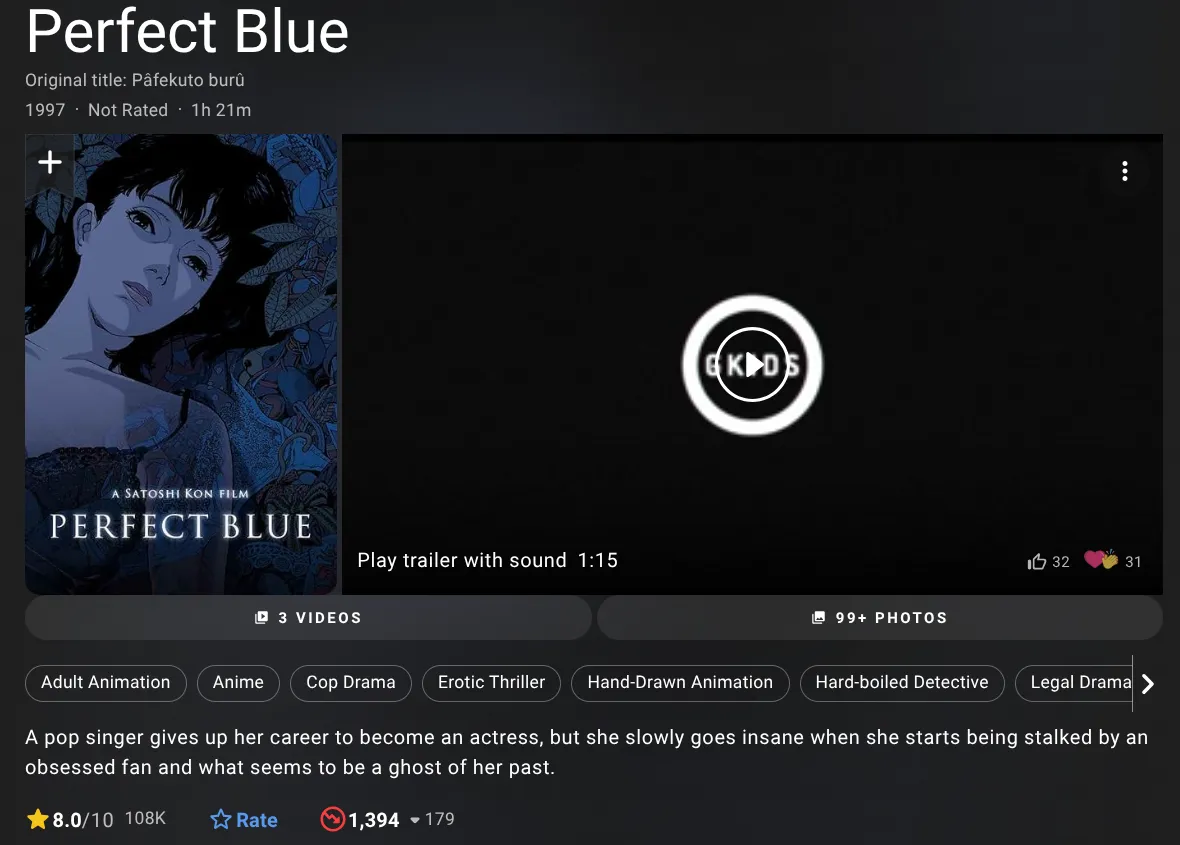1180x845 pixels.
Task: Open the 99+ Photos gallery
Action: [880, 618]
